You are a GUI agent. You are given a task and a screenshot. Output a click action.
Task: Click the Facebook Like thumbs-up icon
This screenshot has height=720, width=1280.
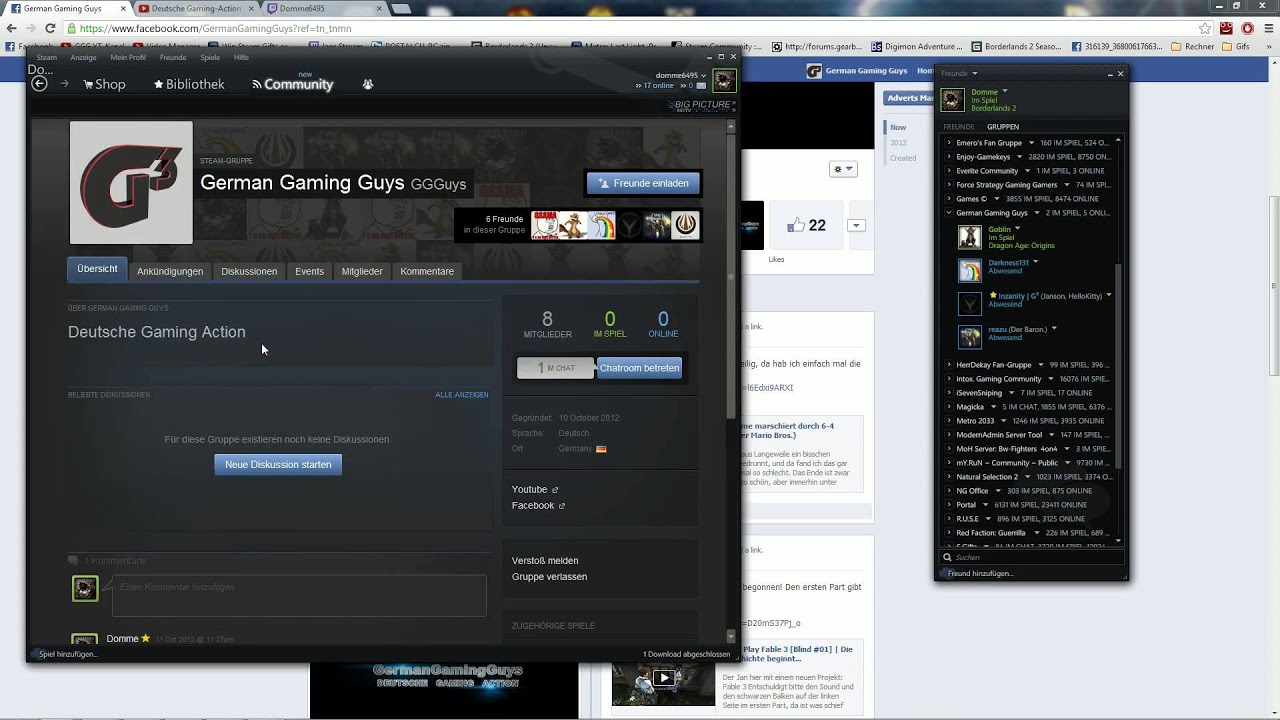796,226
